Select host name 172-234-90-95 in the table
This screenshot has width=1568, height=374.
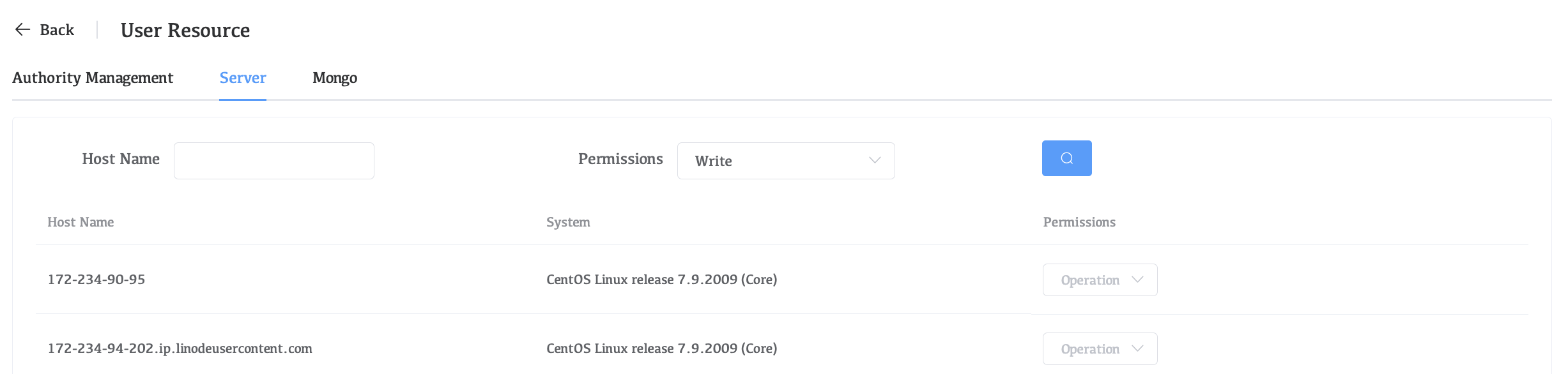pos(96,279)
